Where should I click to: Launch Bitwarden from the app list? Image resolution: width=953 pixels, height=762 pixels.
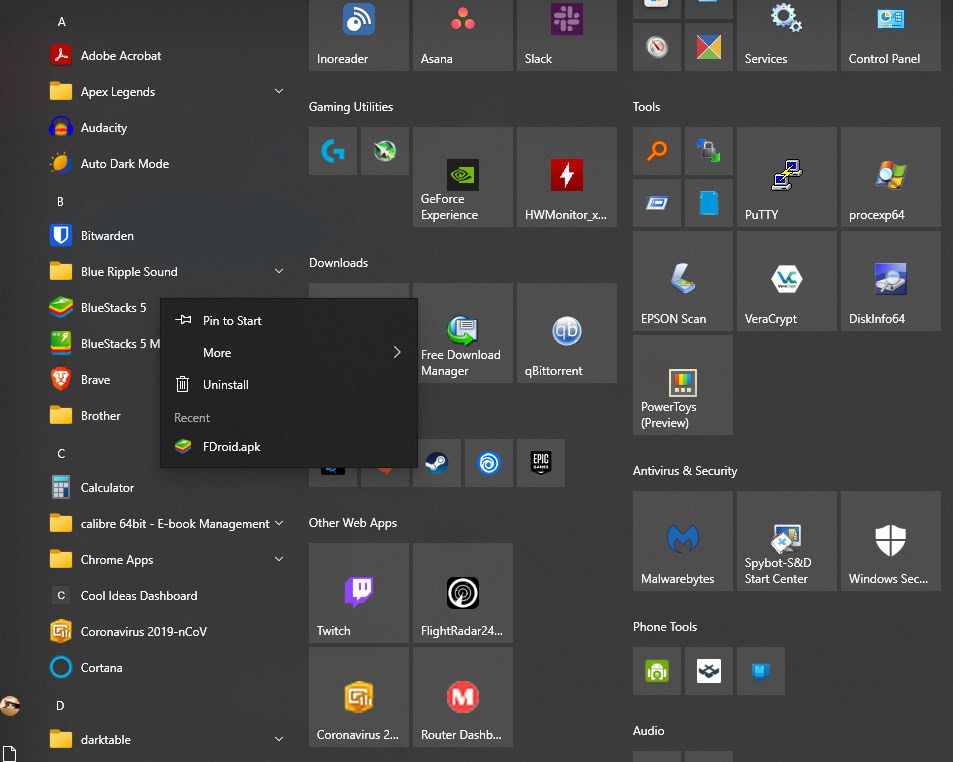(107, 236)
